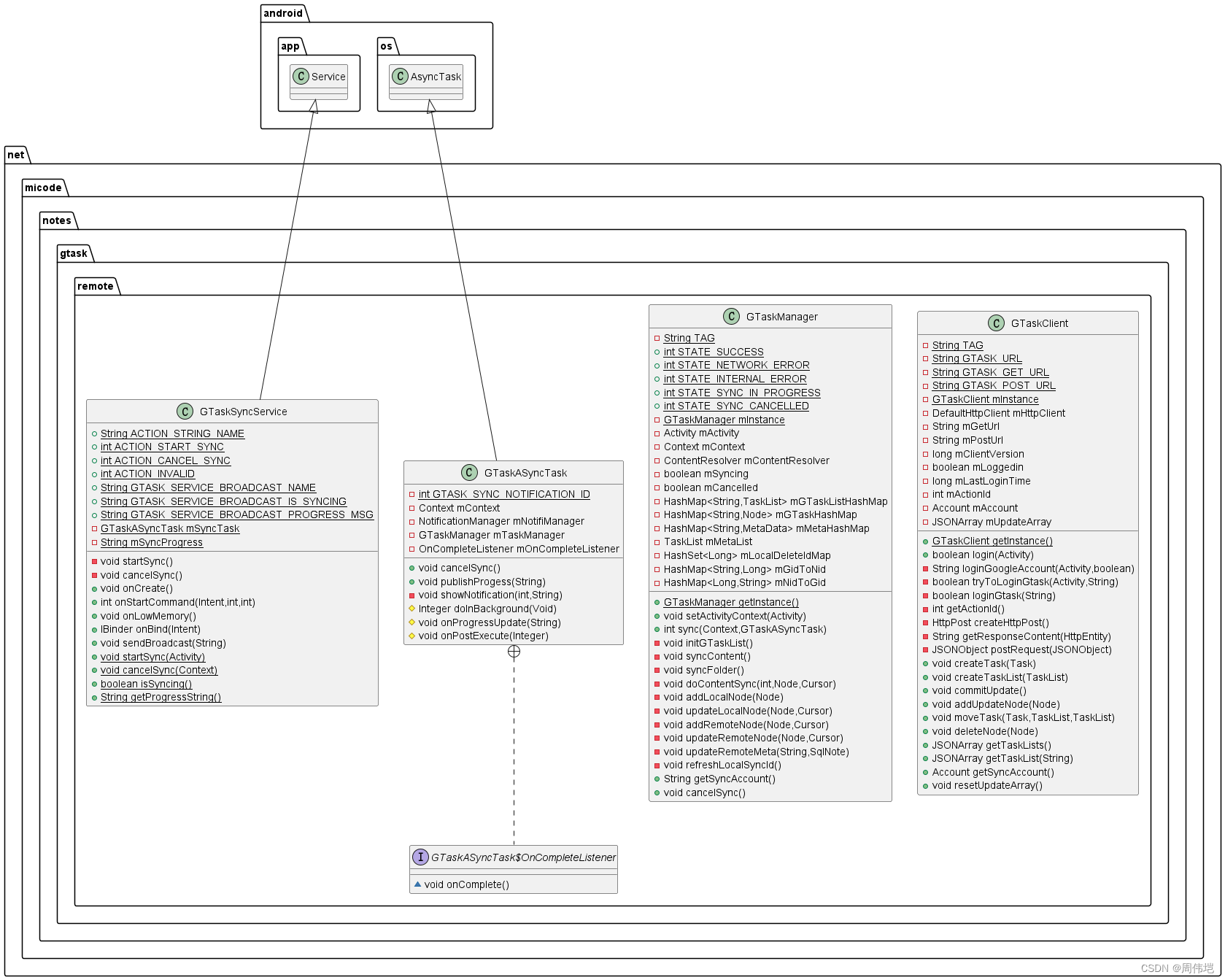Image resolution: width=1225 pixels, height=980 pixels.
Task: Select the micode package tab
Action: (x=44, y=188)
